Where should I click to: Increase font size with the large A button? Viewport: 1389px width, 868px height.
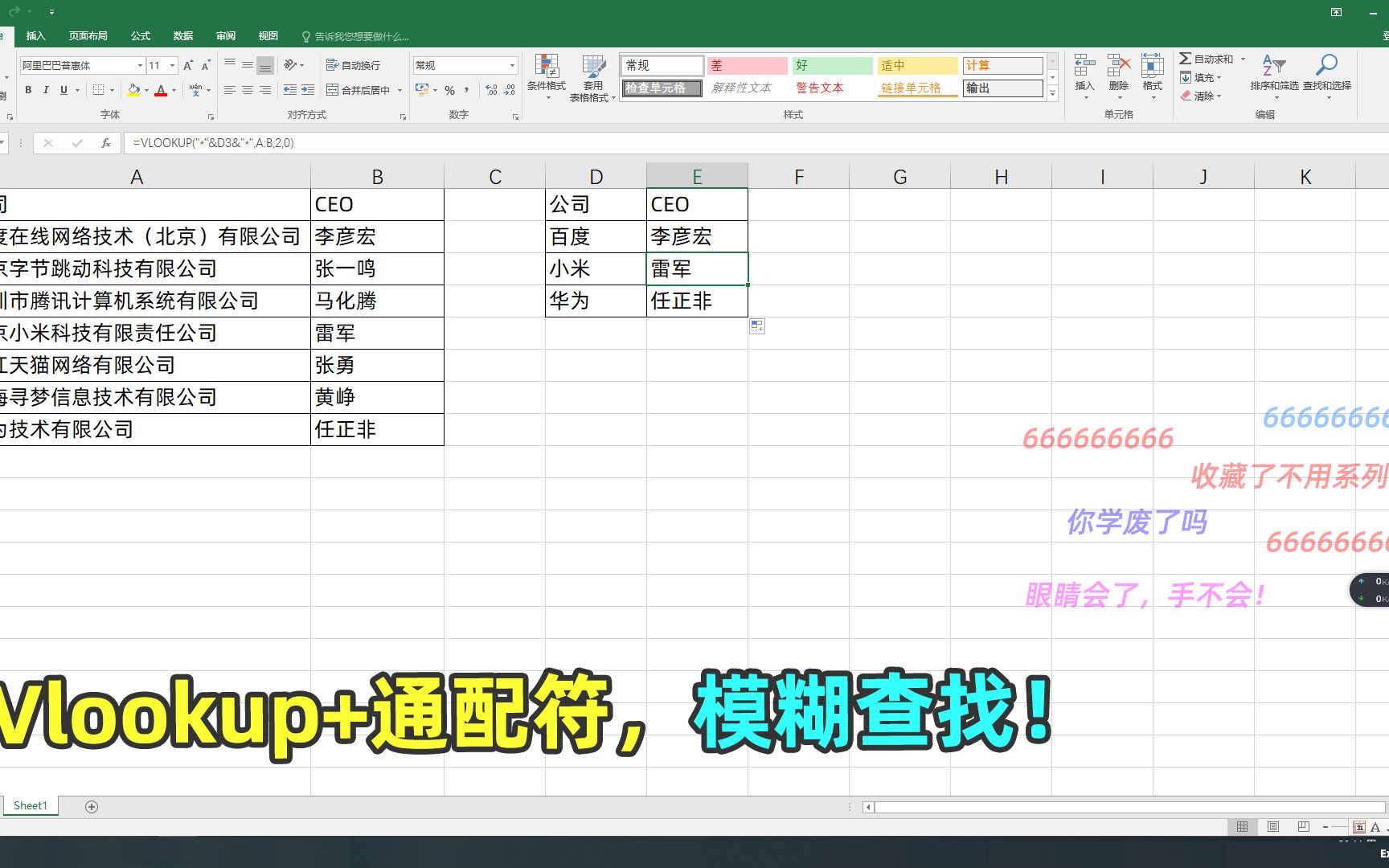coord(188,65)
